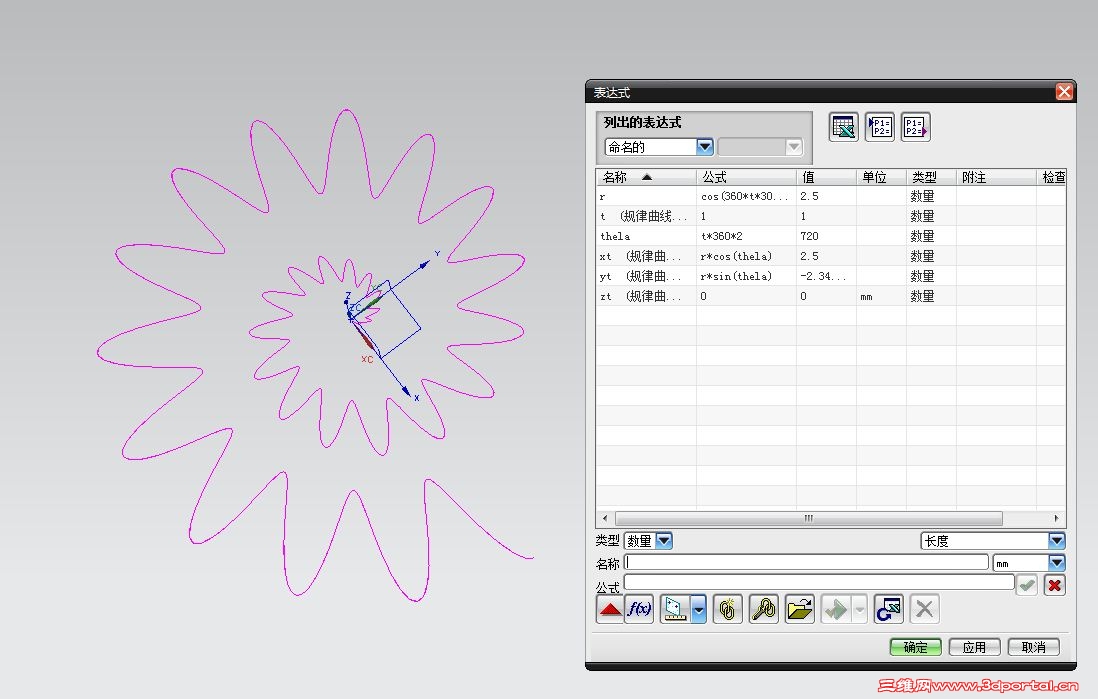The width and height of the screenshot is (1098, 699).
Task: Click the export expressions to file icon
Action: [x=915, y=127]
